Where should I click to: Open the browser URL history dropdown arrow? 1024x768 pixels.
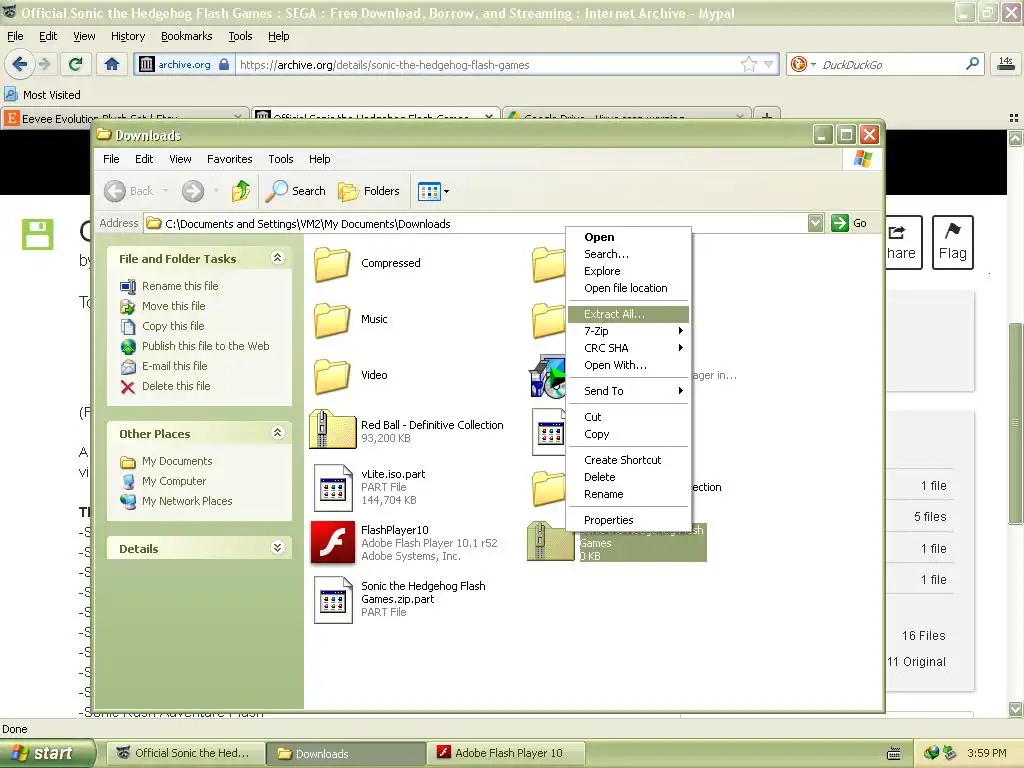[x=769, y=64]
